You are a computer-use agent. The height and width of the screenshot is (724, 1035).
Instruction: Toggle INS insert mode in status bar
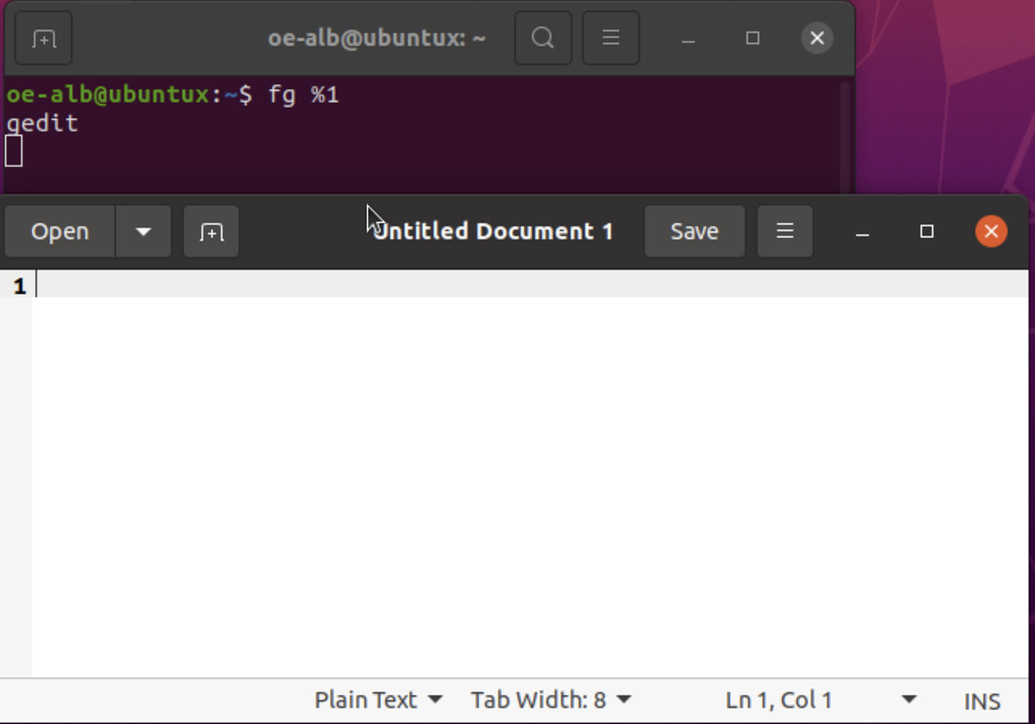pyautogui.click(x=981, y=701)
